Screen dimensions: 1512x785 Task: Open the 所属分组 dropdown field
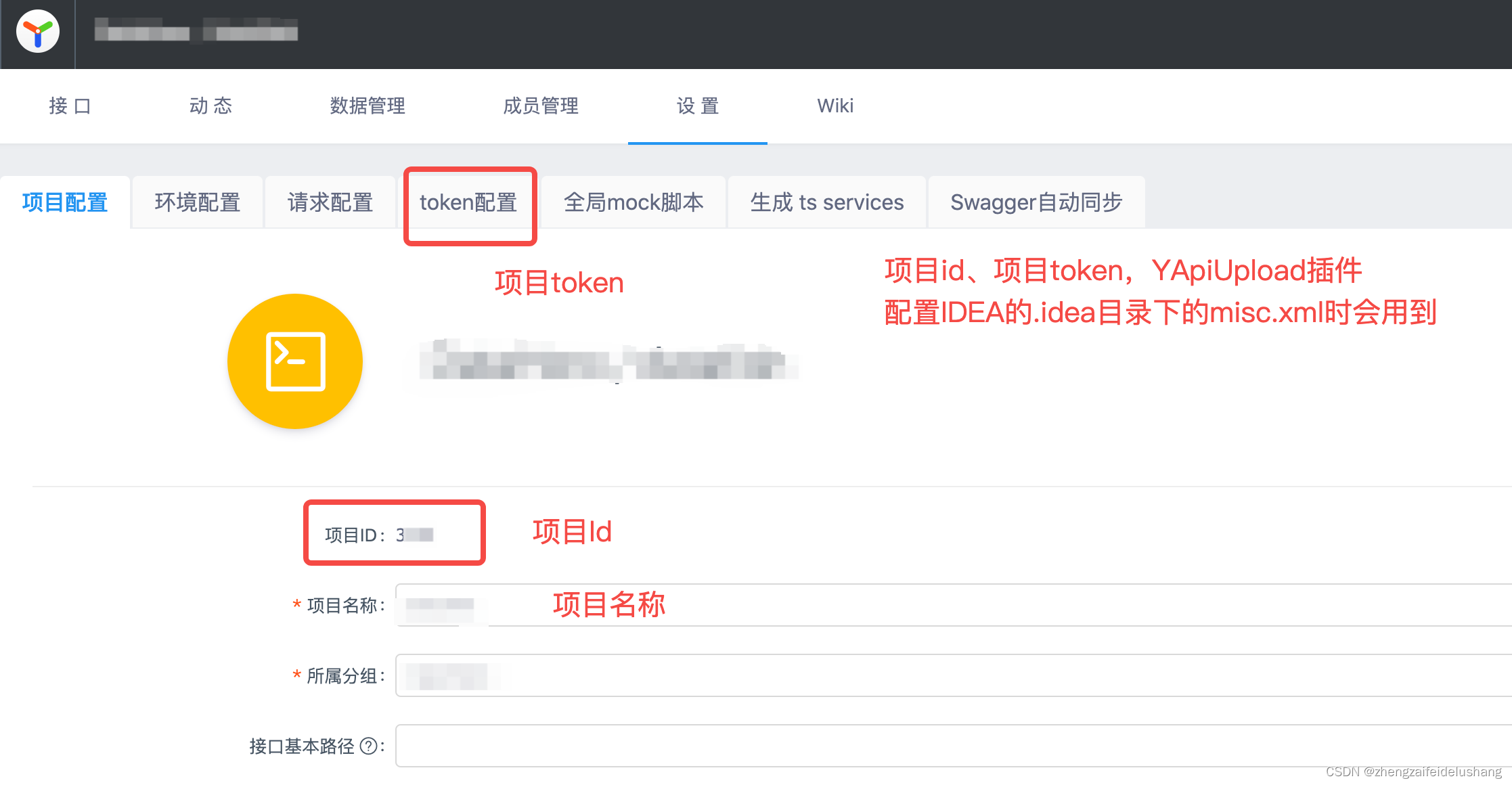(948, 675)
